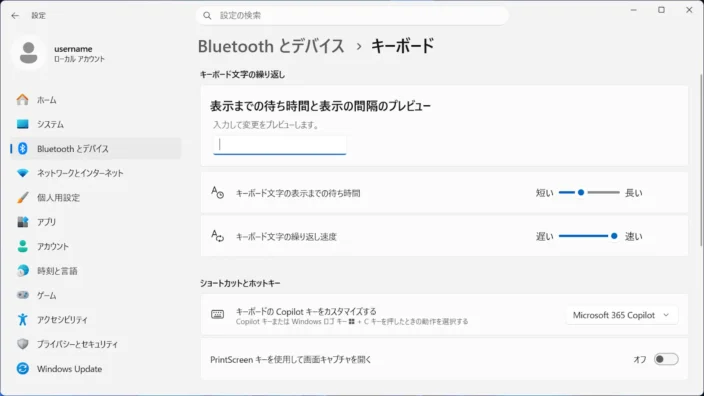This screenshot has height=396, width=704.
Task: Click 入力して変更をプレビューします text
Action: pyautogui.click(x=266, y=125)
